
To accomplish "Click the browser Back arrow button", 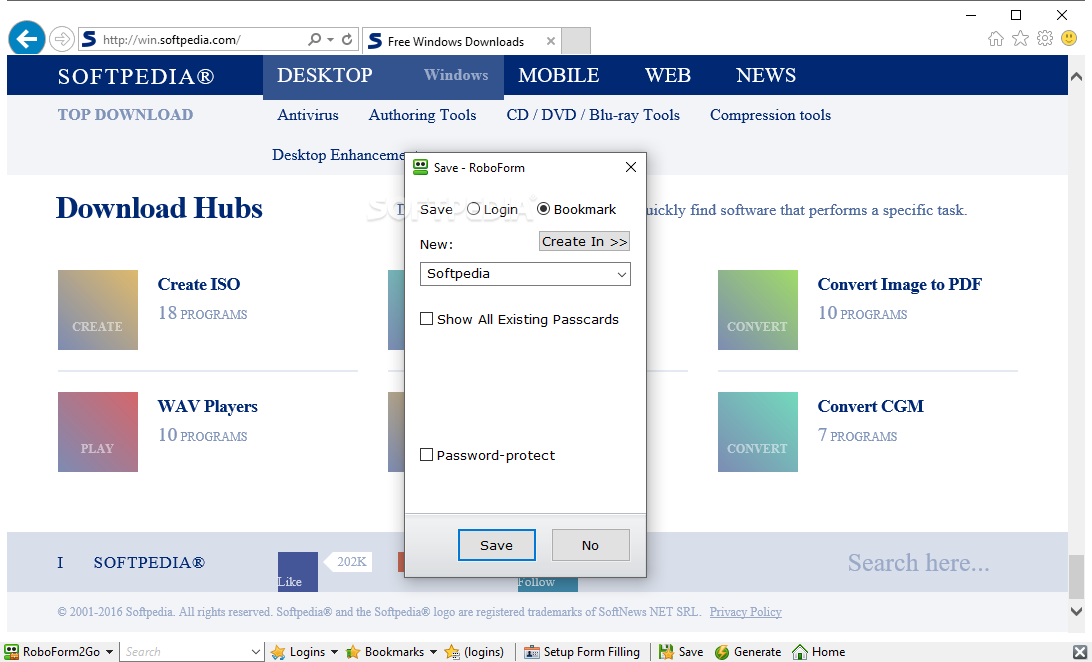I will click(x=26, y=38).
